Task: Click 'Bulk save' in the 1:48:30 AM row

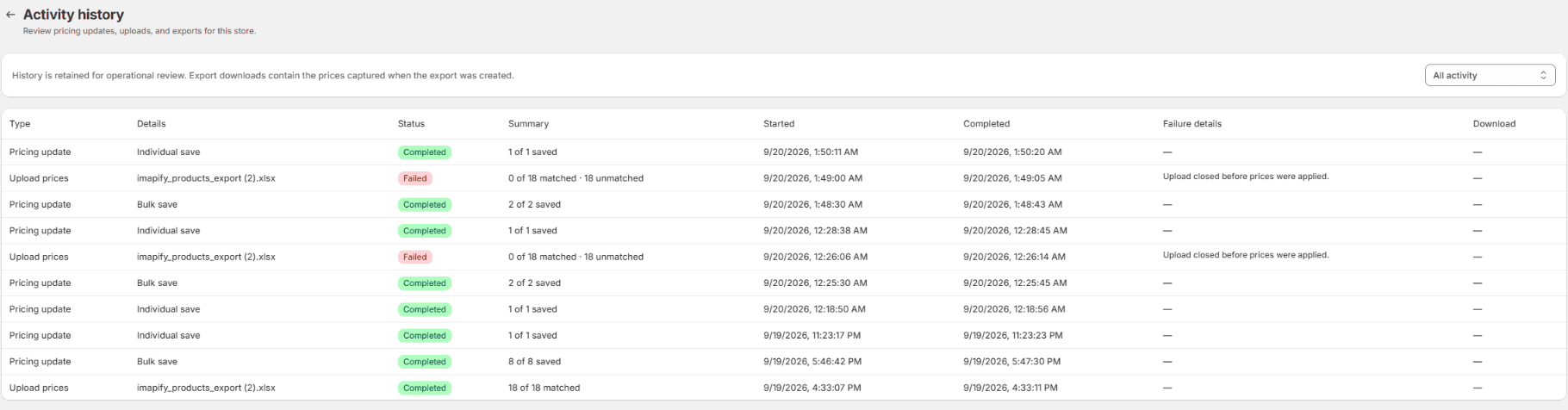Action: [x=157, y=204]
